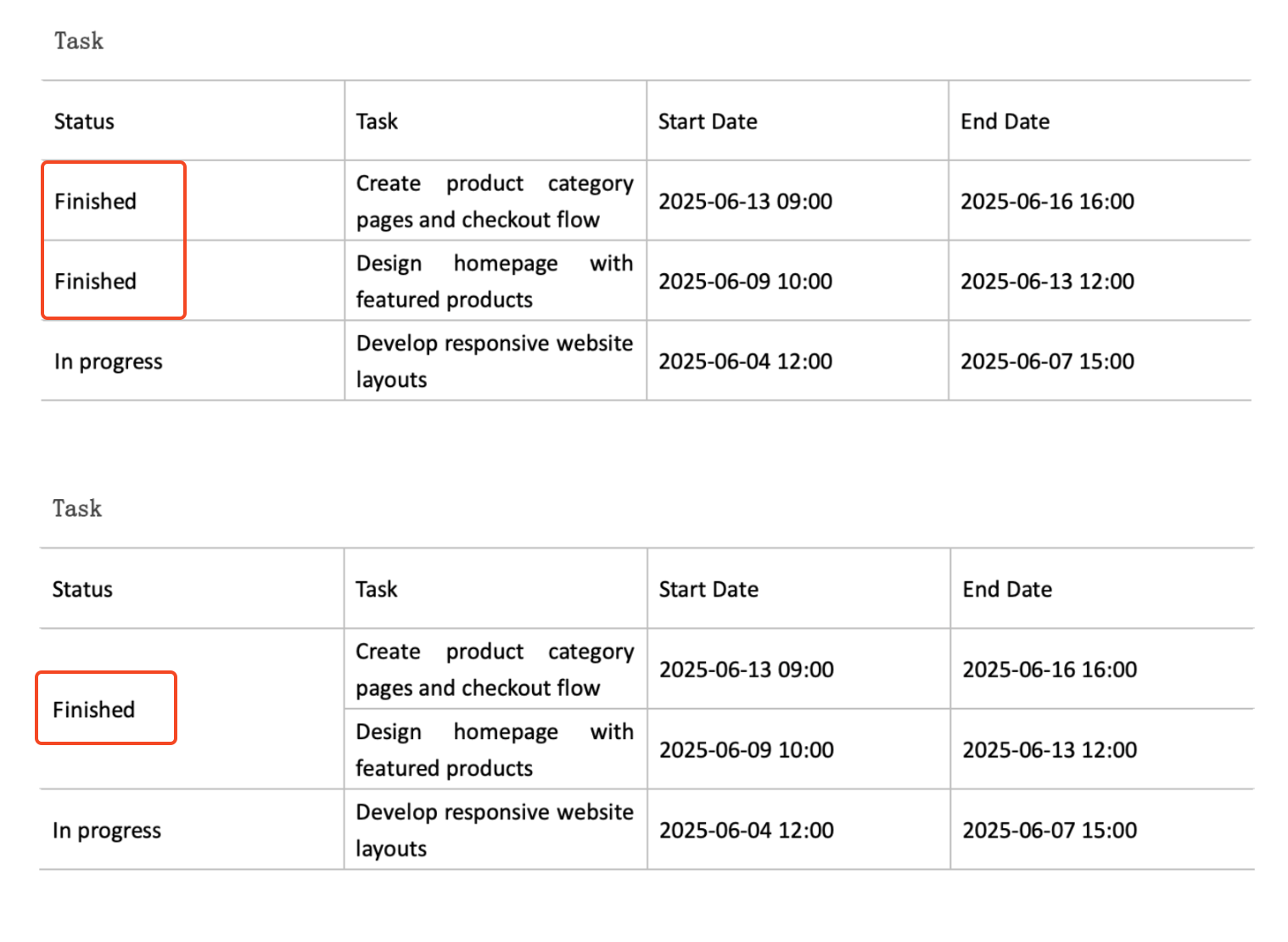The image size is (1288, 942).
Task: Click the "Task" heading above the second table
Action: [77, 508]
